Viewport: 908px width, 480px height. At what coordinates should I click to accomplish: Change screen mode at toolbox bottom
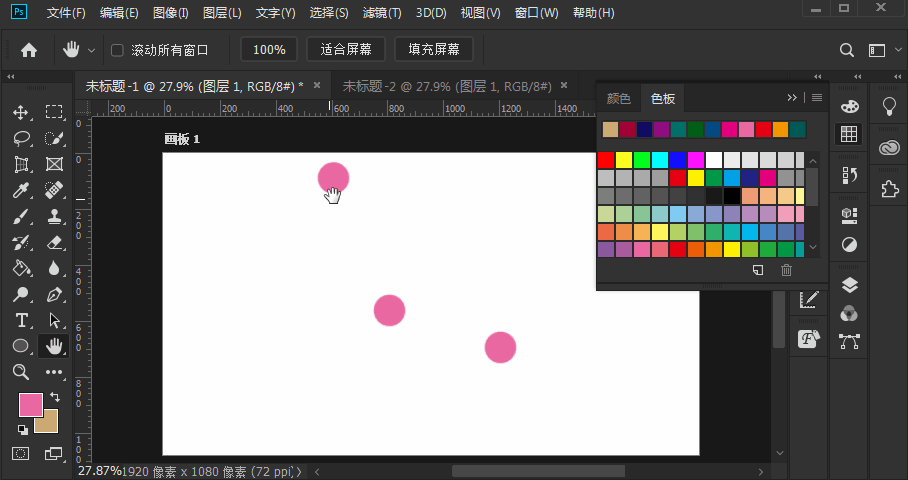pyautogui.click(x=54, y=453)
